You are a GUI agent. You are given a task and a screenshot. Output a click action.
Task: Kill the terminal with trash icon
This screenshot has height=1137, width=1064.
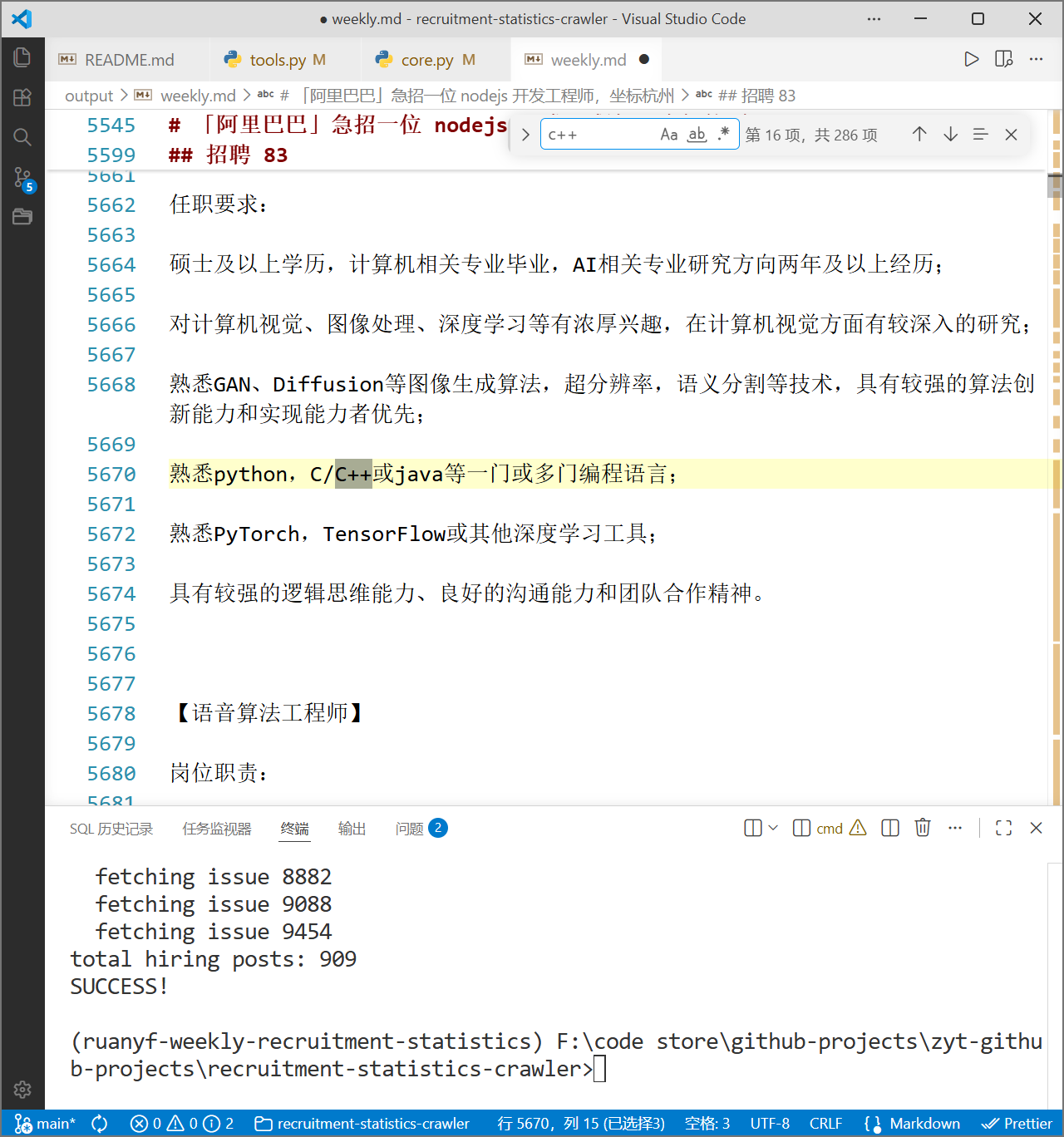tap(923, 828)
